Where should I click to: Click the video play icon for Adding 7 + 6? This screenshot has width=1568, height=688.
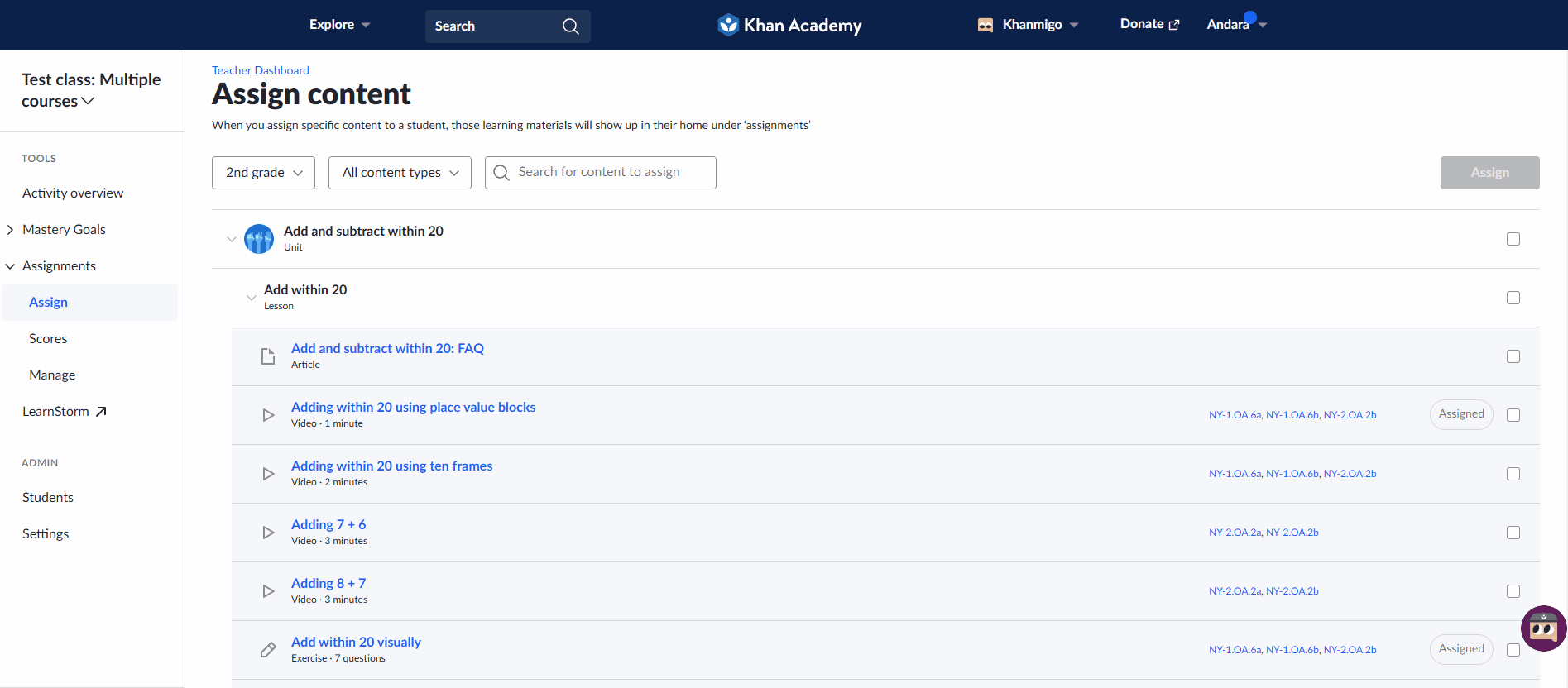coord(268,533)
